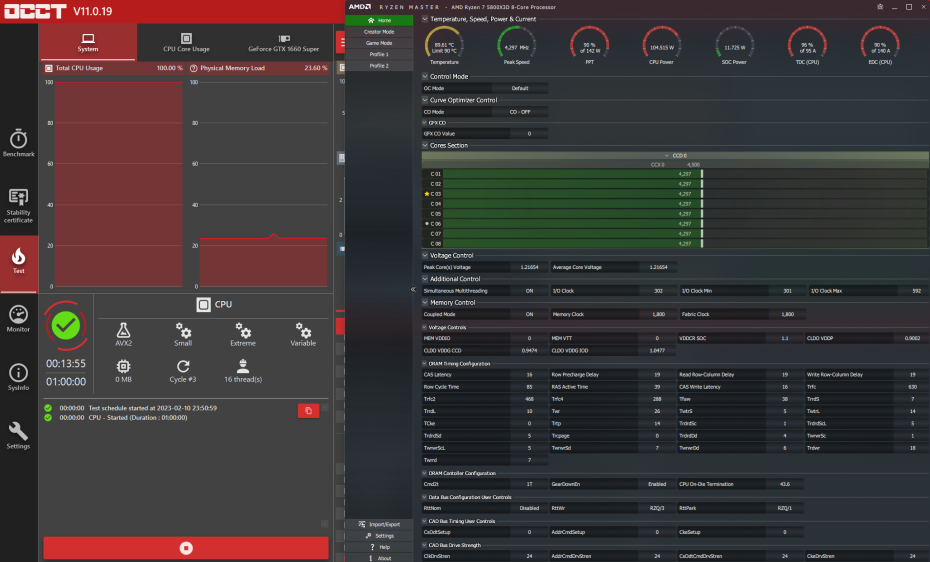Open Ryzen Master Help
This screenshot has width=930, height=562.
click(x=380, y=547)
